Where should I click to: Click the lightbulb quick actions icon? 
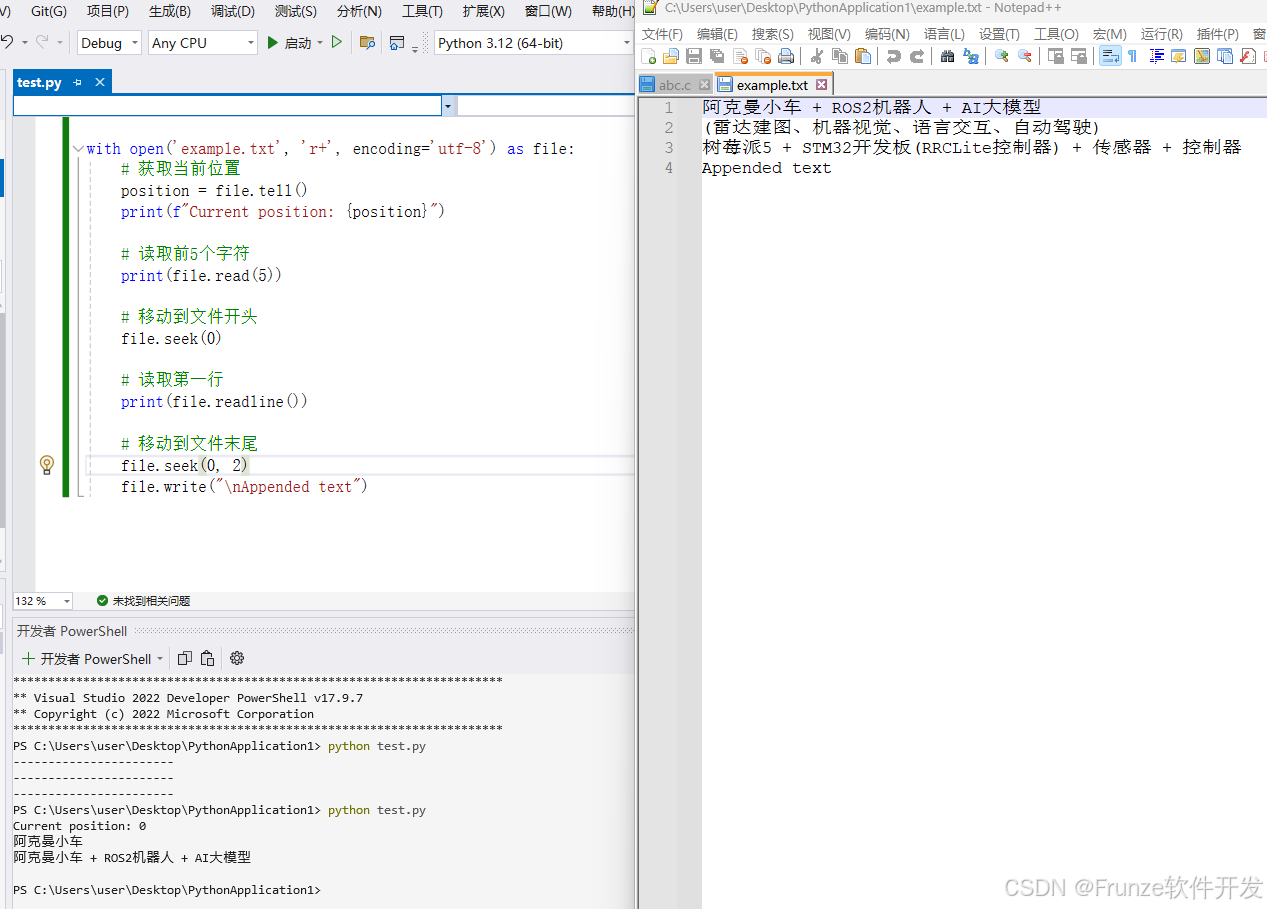pos(46,465)
